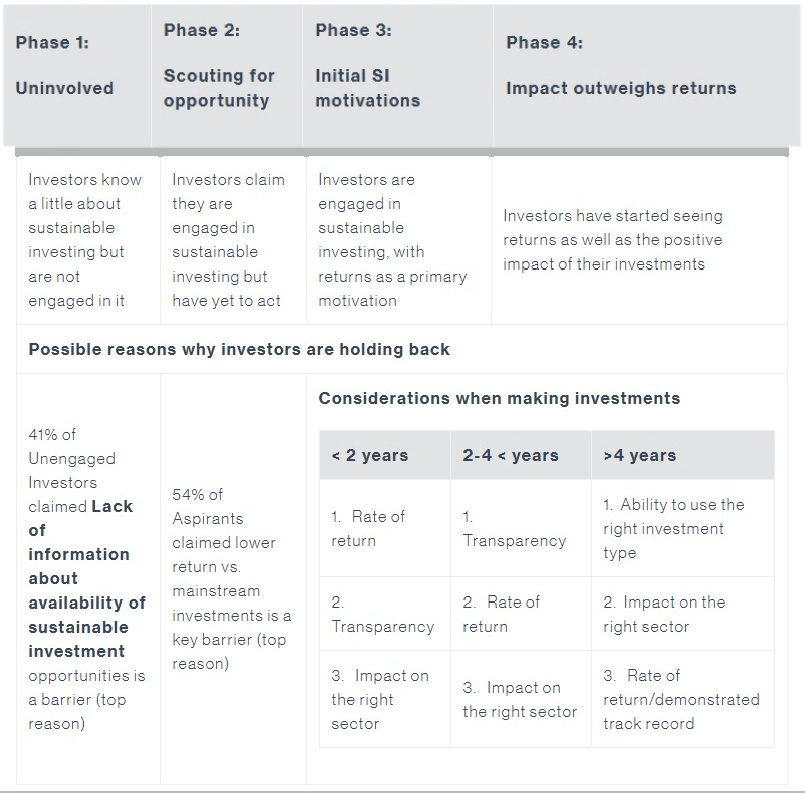Image resolution: width=805 pixels, height=793 pixels.
Task: Select "1. Transparency" in the 2-4 years column
Action: [514, 529]
